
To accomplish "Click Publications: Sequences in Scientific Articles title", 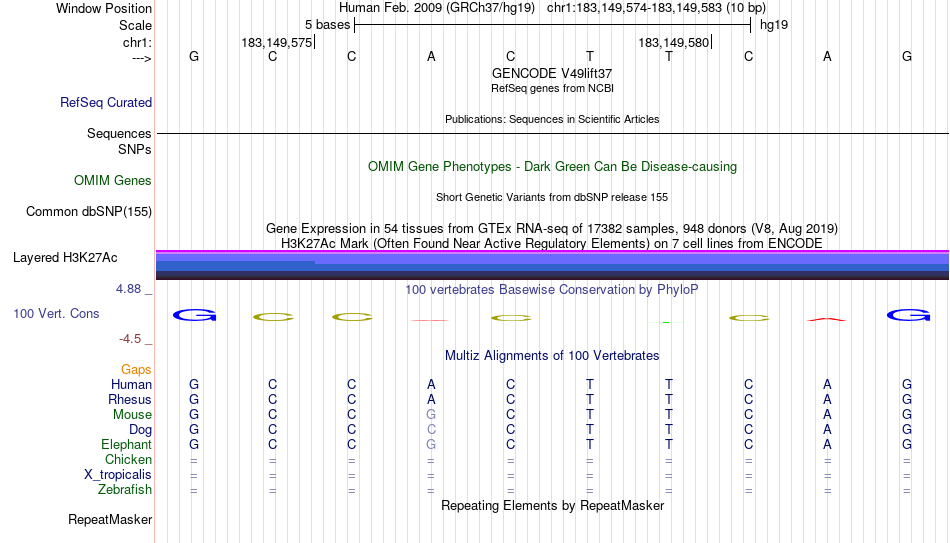I will 552,119.
